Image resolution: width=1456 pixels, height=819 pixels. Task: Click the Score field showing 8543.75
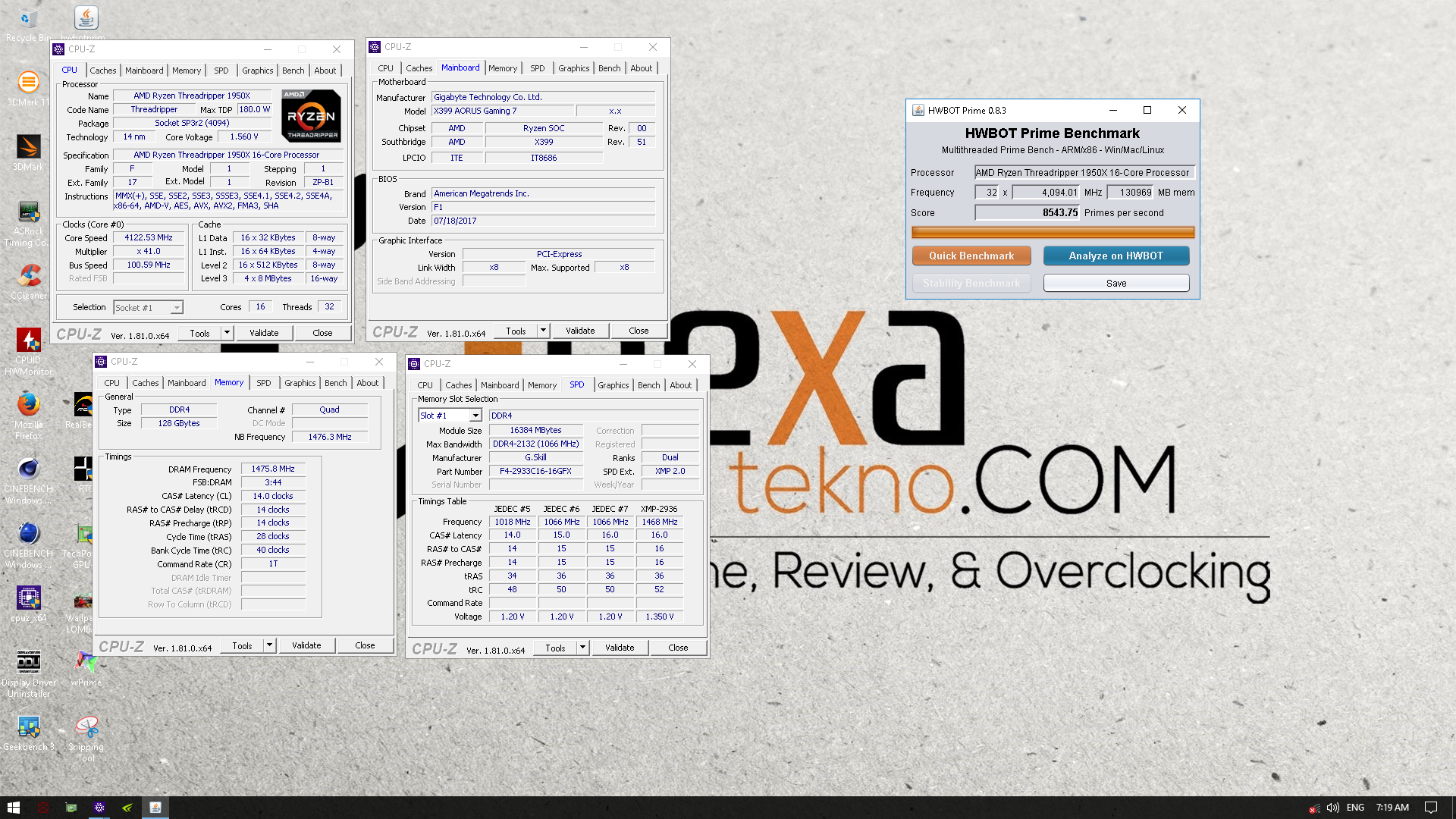click(x=1027, y=213)
